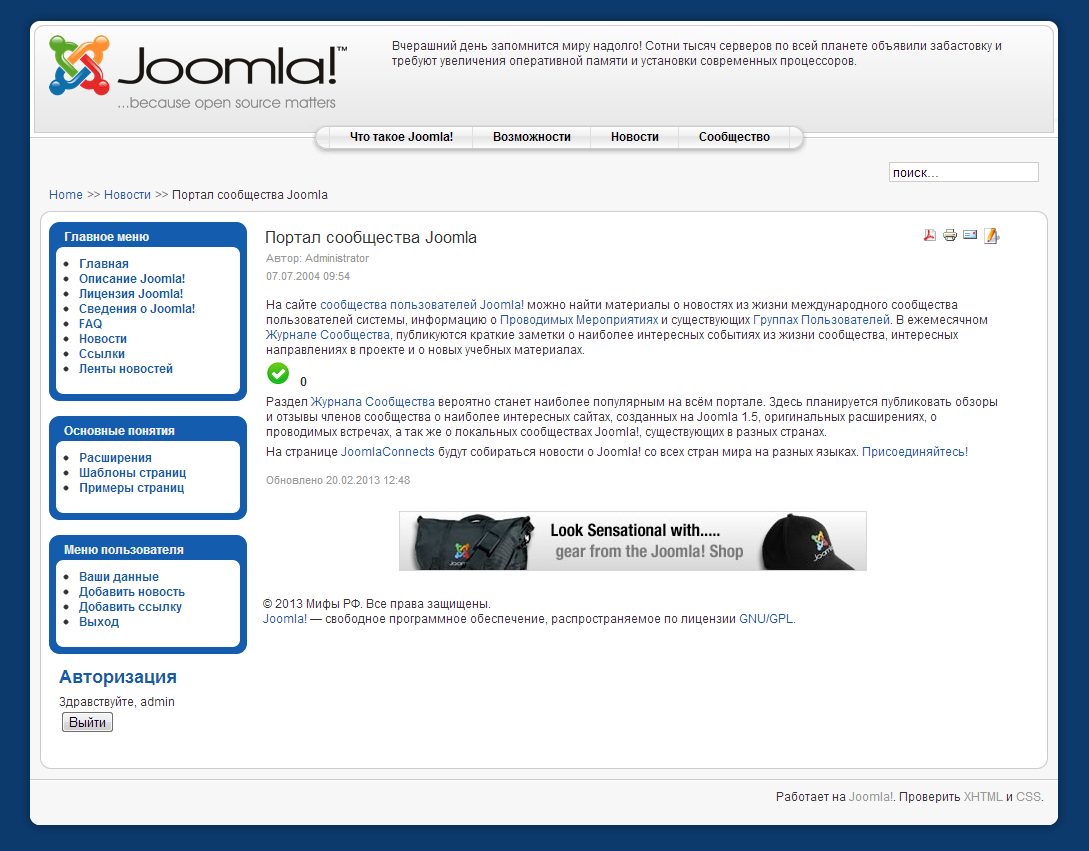Open "Лицензия Joomla!" sidebar link

131,294
